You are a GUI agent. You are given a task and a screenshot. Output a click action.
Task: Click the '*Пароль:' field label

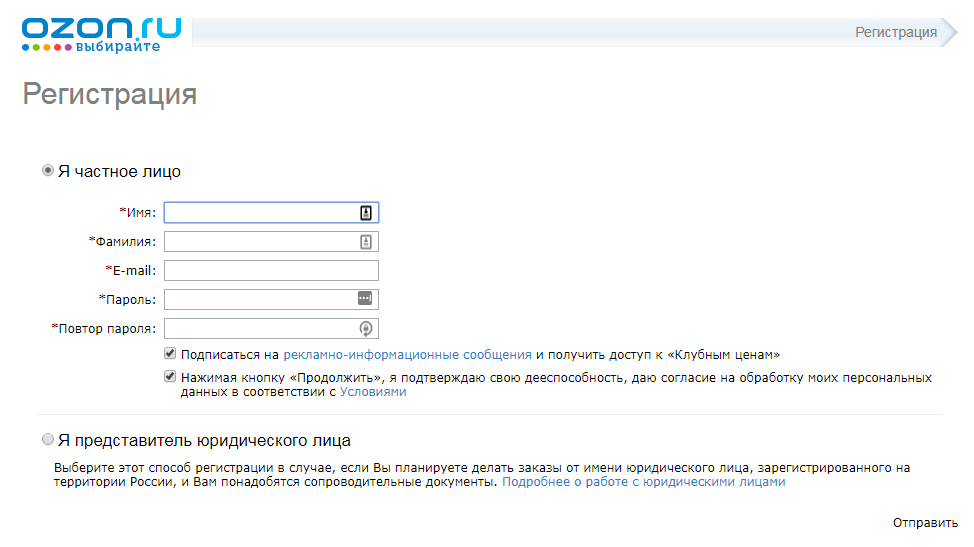coord(127,299)
